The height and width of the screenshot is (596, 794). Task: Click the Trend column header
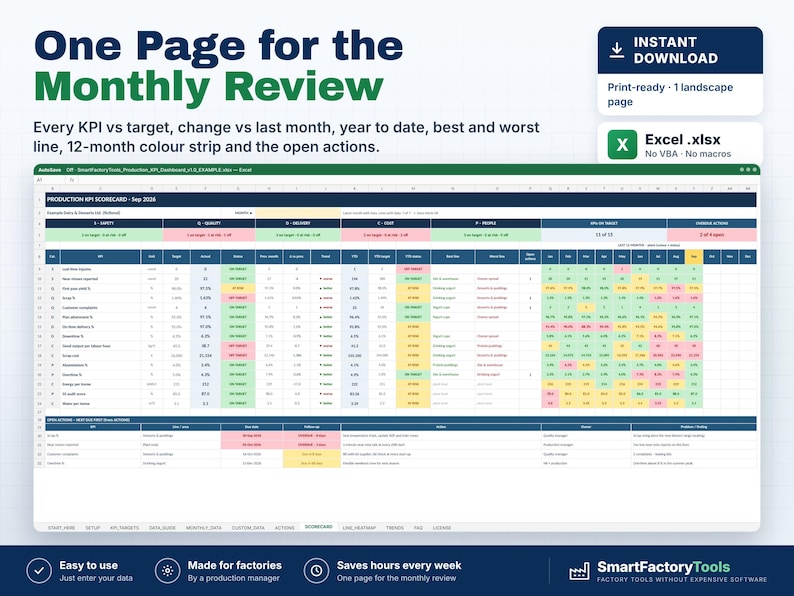(x=326, y=257)
